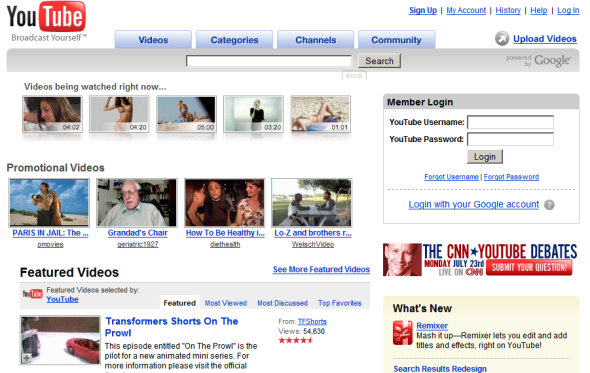Click the Forgot Password link
Viewport: 590px width, 373px height.
tap(511, 177)
